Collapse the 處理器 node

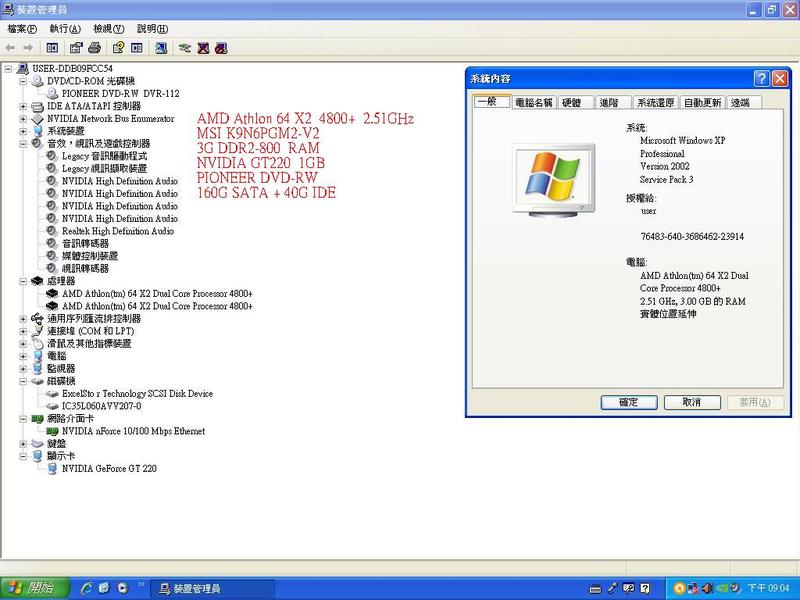23,281
